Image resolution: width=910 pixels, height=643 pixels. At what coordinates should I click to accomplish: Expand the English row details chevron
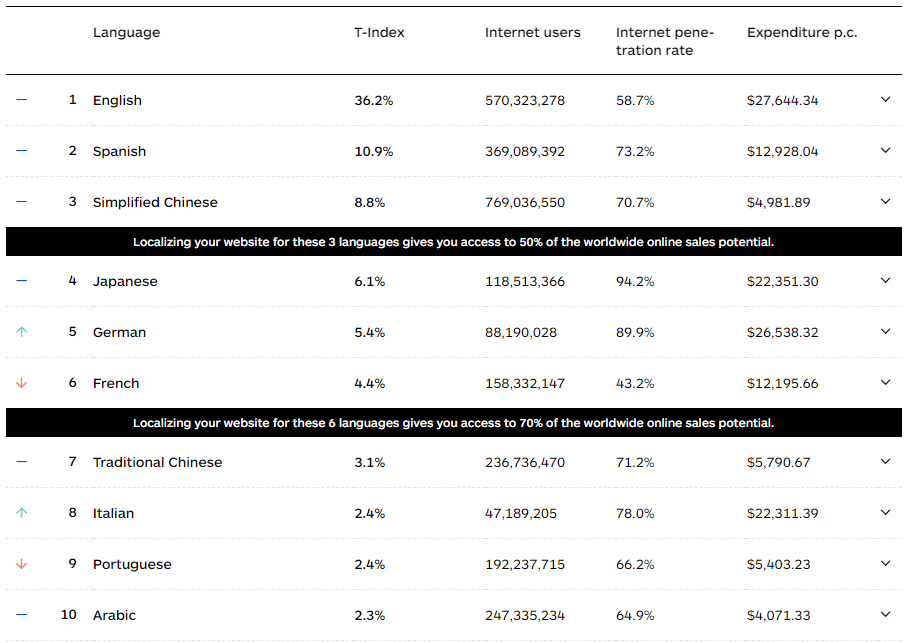885,100
